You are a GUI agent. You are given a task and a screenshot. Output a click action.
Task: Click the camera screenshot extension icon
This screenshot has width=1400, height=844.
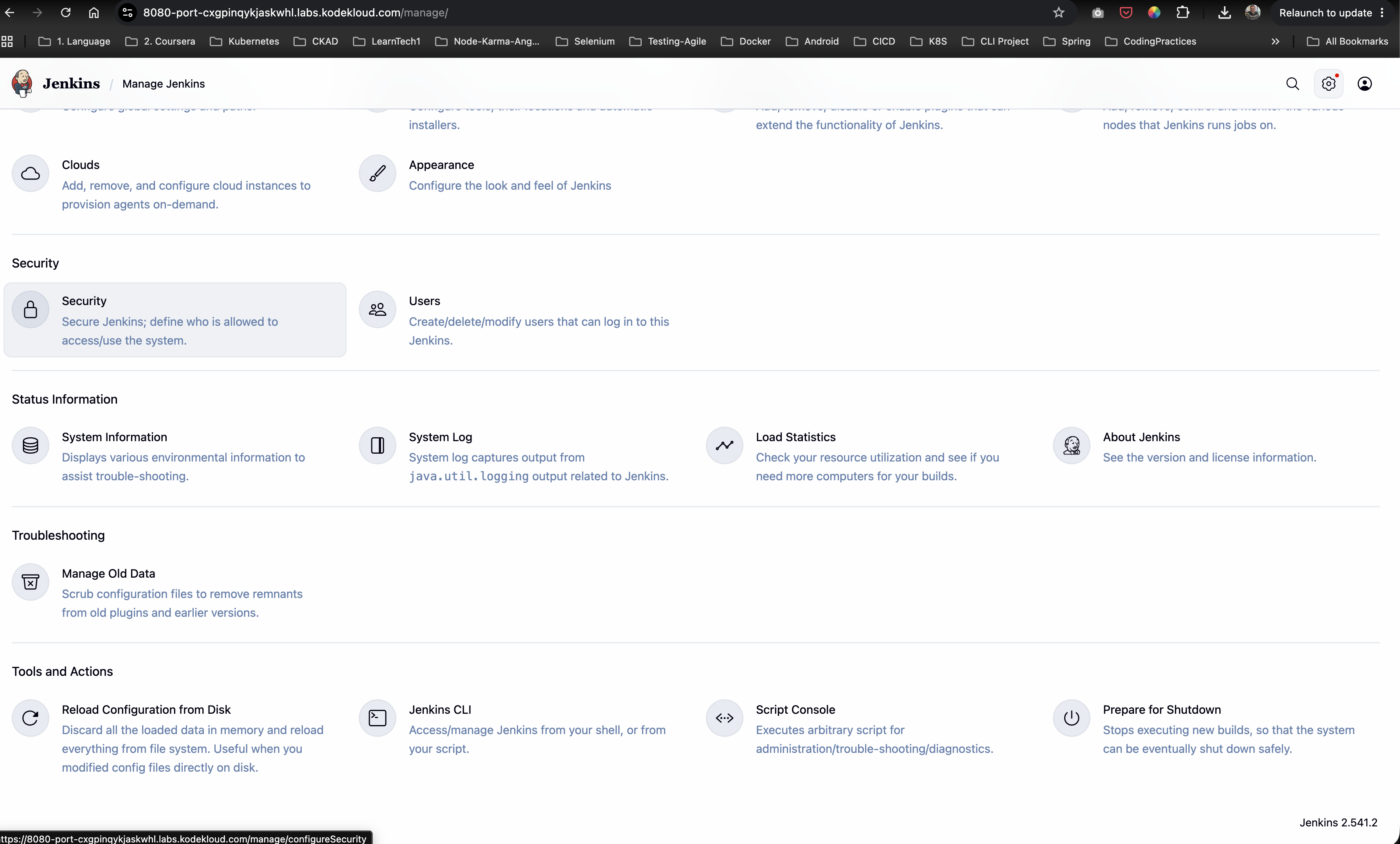[1098, 13]
